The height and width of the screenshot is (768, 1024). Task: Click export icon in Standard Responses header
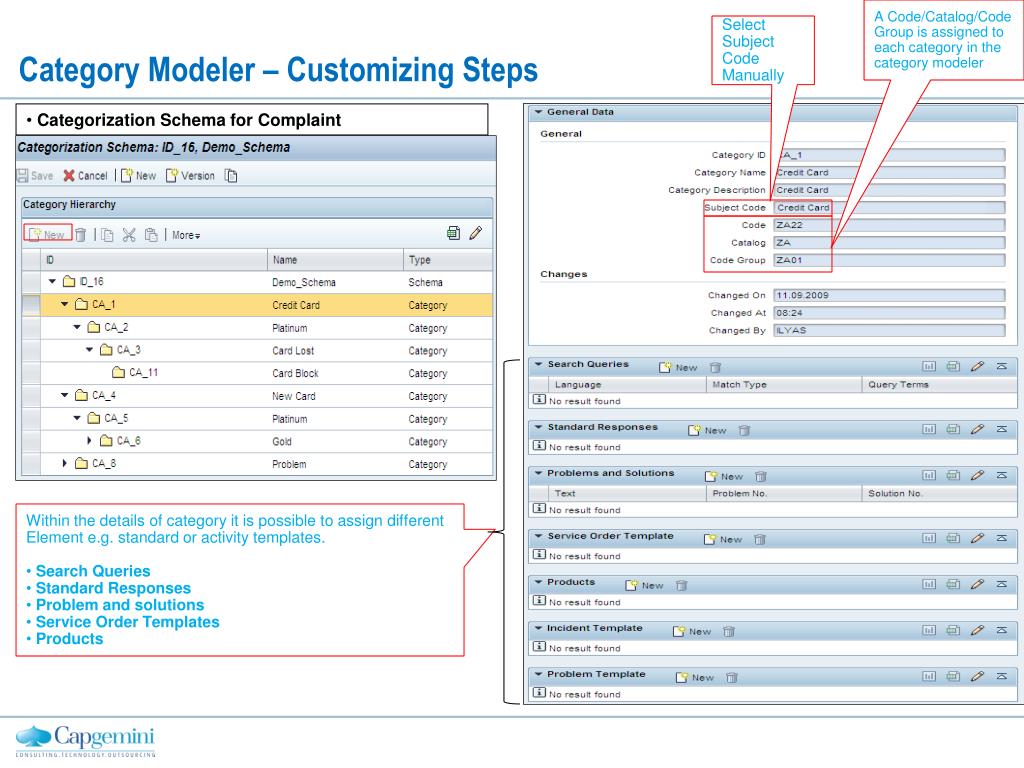953,429
